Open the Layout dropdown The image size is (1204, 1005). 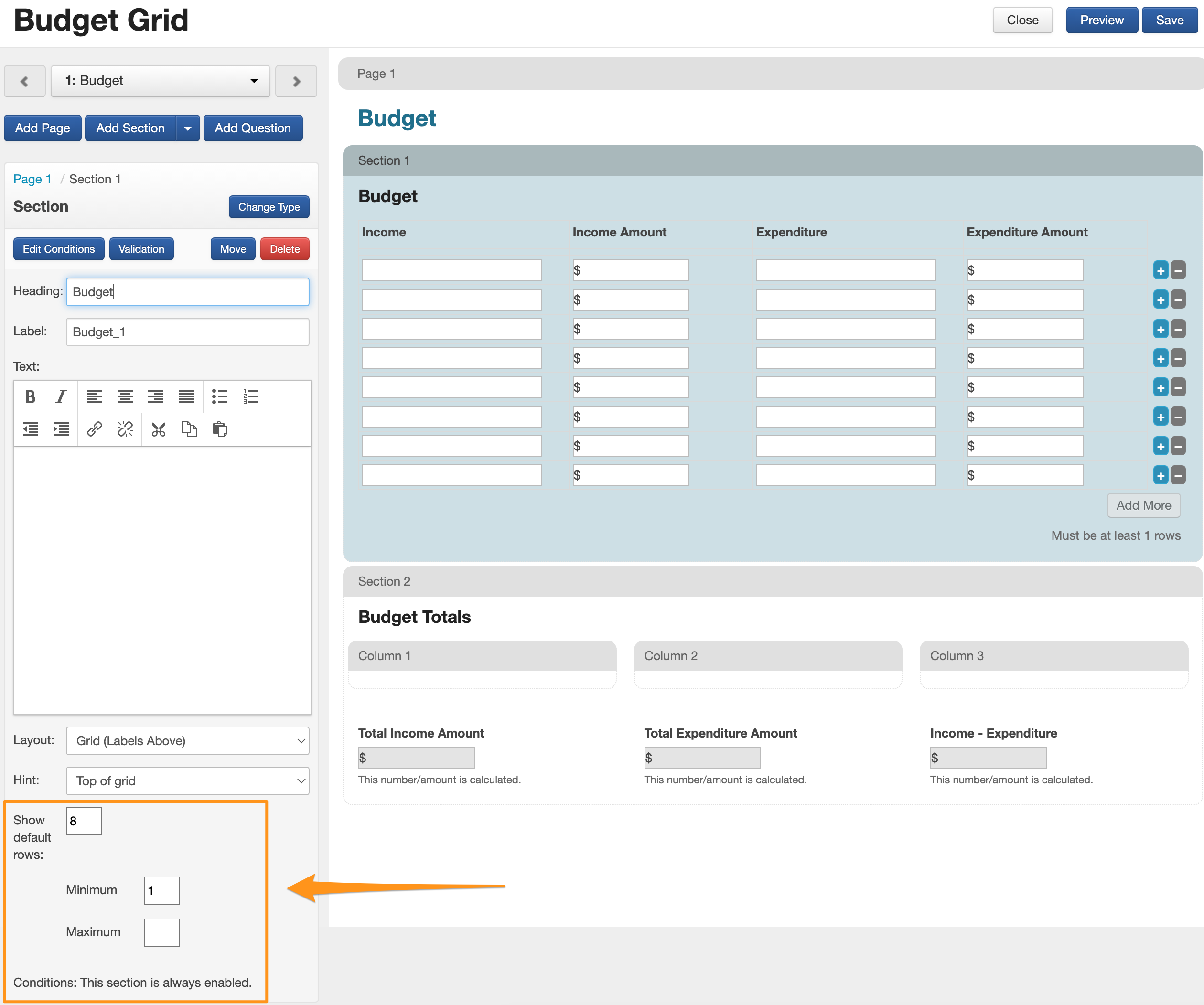click(x=187, y=741)
